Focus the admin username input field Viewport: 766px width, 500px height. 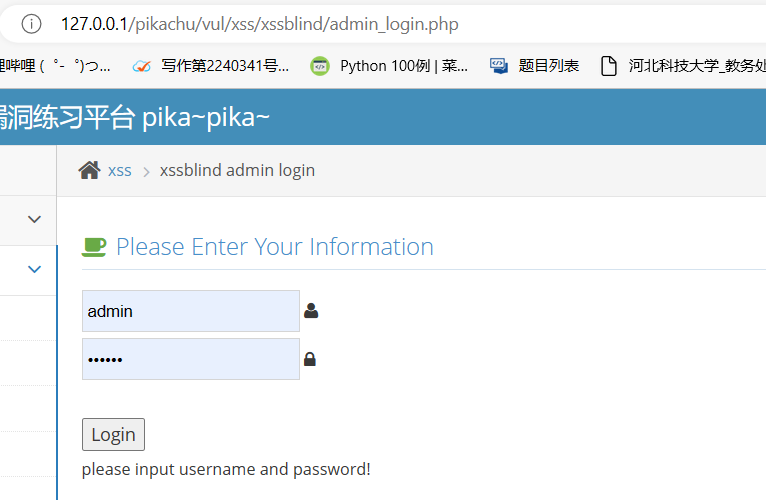(x=190, y=311)
